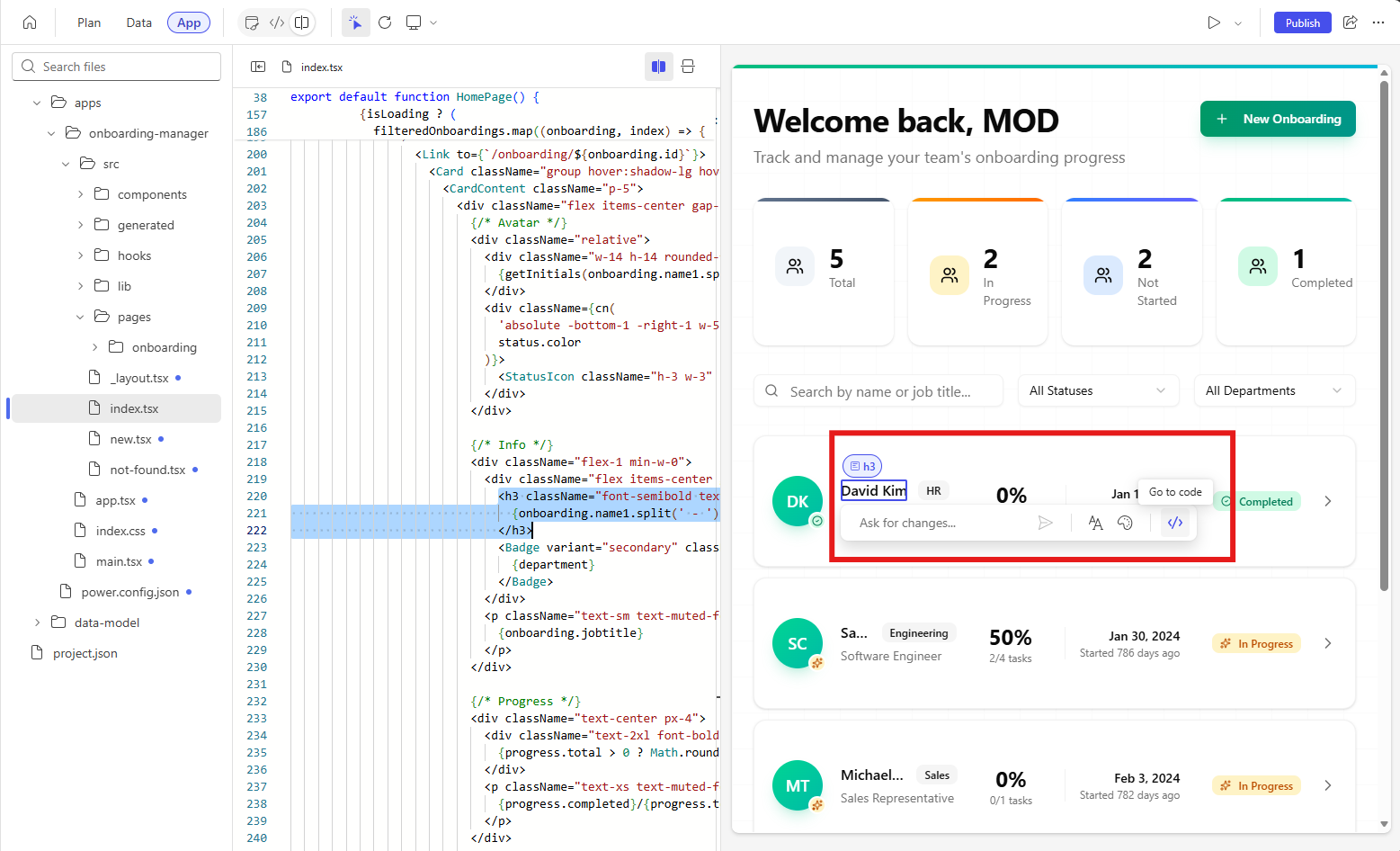This screenshot has height=851, width=1400.
Task: Toggle the element selection cursor tool
Action: coord(356,22)
